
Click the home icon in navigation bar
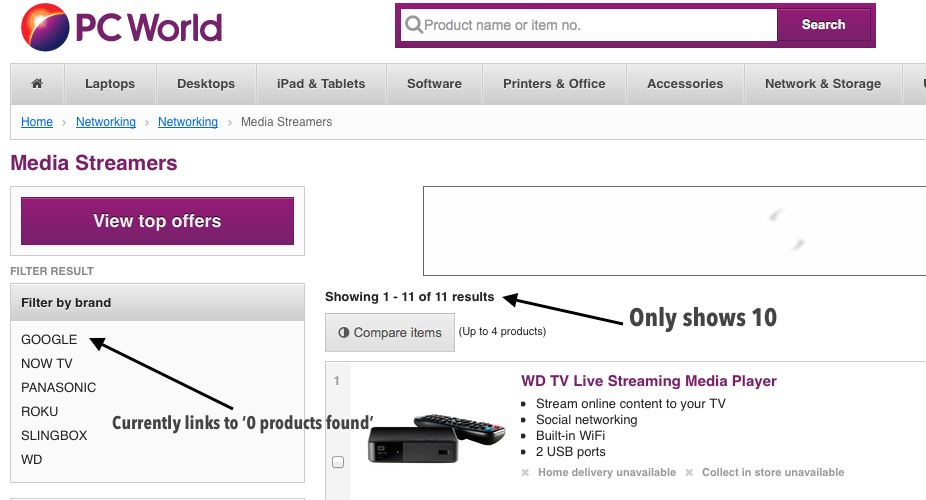[x=37, y=84]
